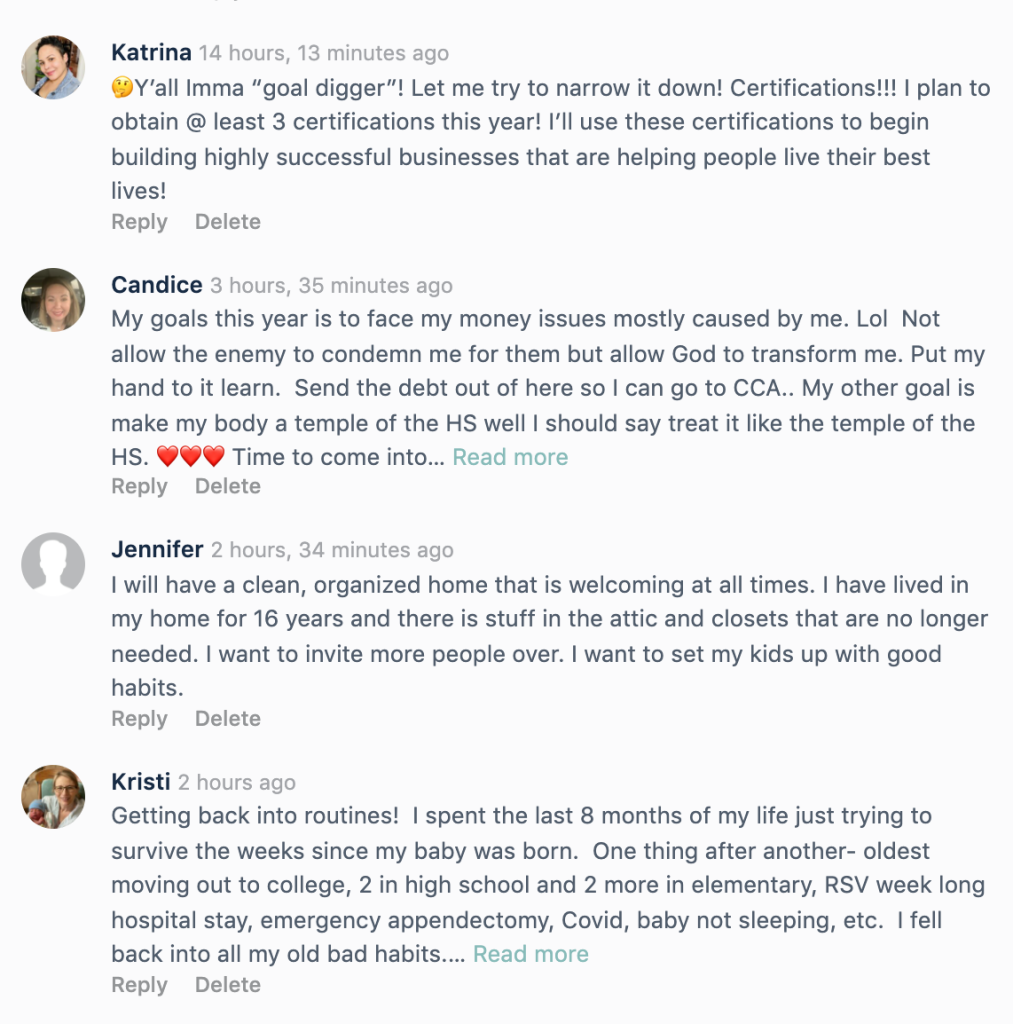Open Kristi's name link
This screenshot has height=1024, width=1013.
[141, 782]
